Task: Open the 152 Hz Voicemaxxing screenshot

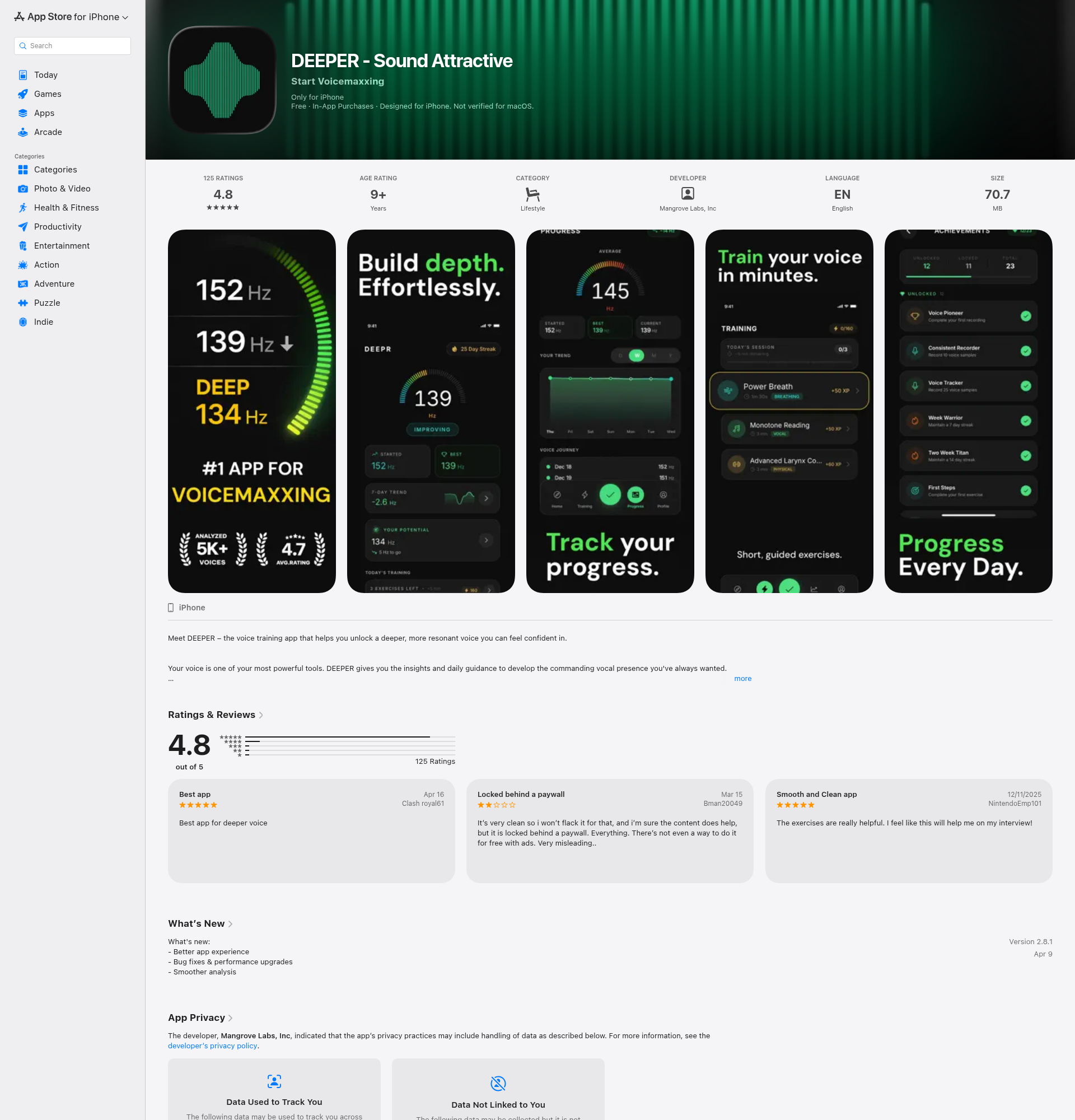Action: click(252, 412)
